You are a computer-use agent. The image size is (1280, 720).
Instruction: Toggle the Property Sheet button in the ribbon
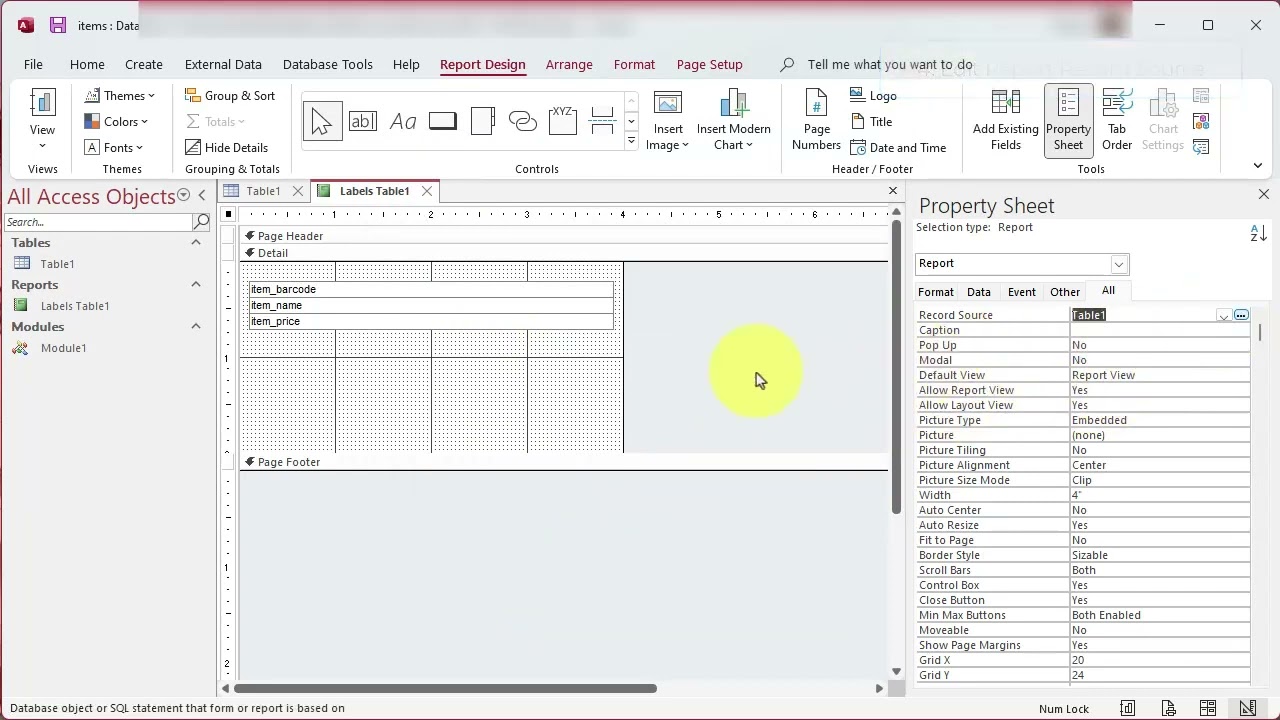pyautogui.click(x=1068, y=120)
